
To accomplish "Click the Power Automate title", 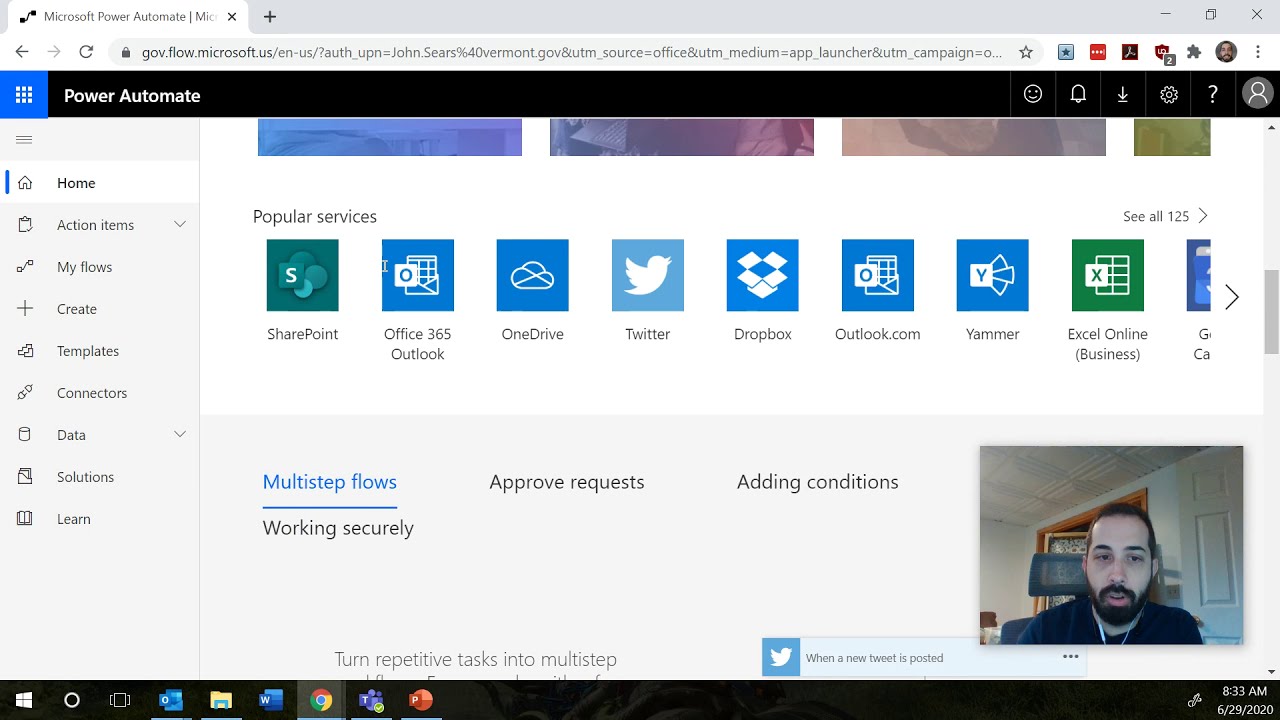I will pyautogui.click(x=132, y=96).
